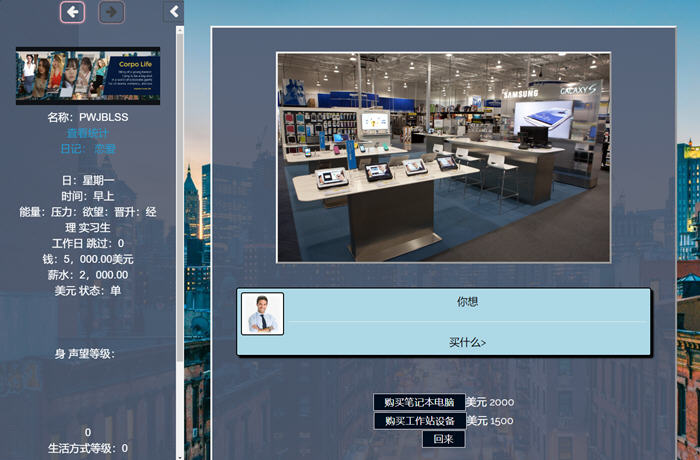The height and width of the screenshot is (460, 700).
Task: Click the electronics store photo
Action: coord(443,157)
